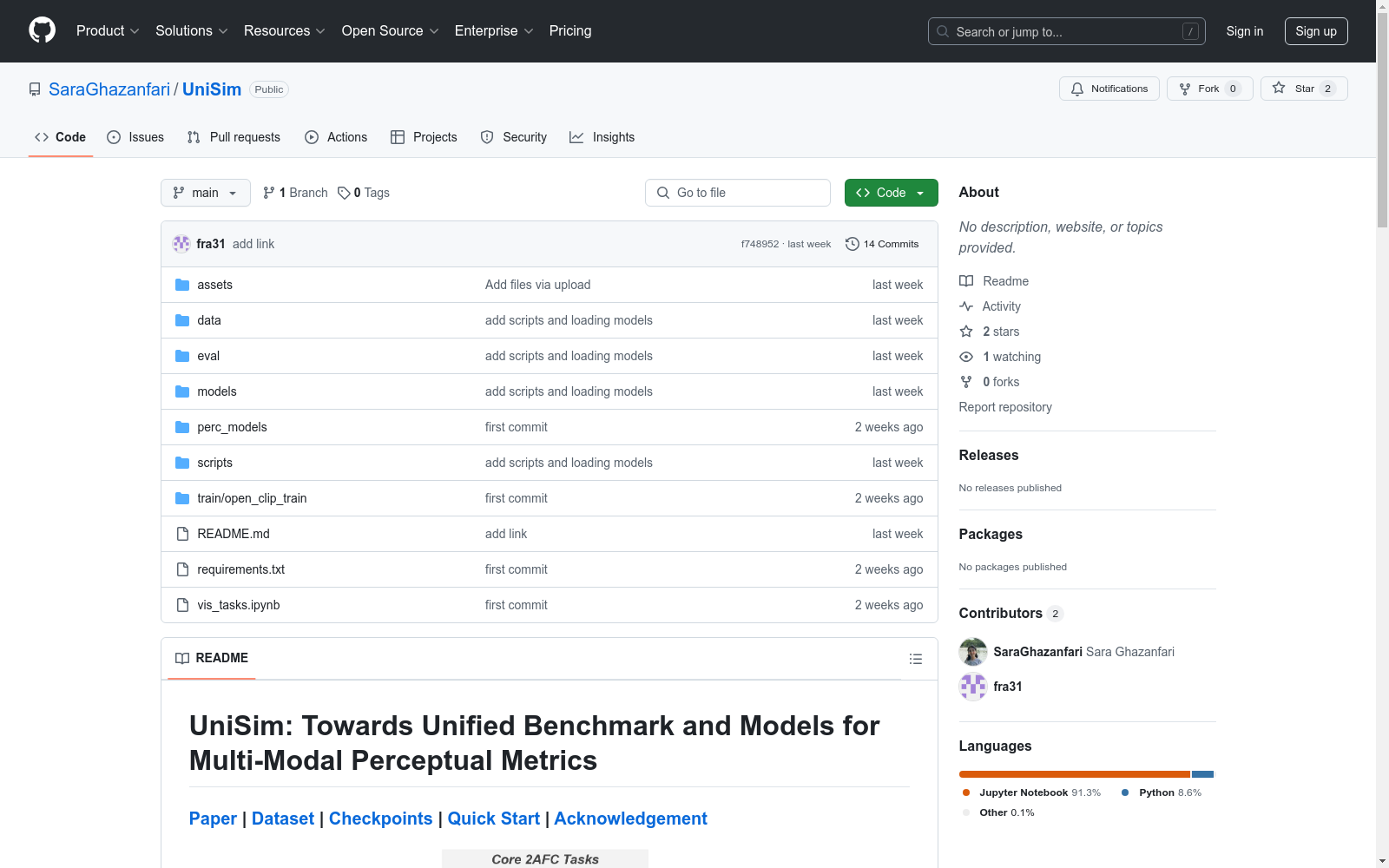Click the vis_tasks.ipynb file icon
1389x868 pixels.
click(182, 605)
